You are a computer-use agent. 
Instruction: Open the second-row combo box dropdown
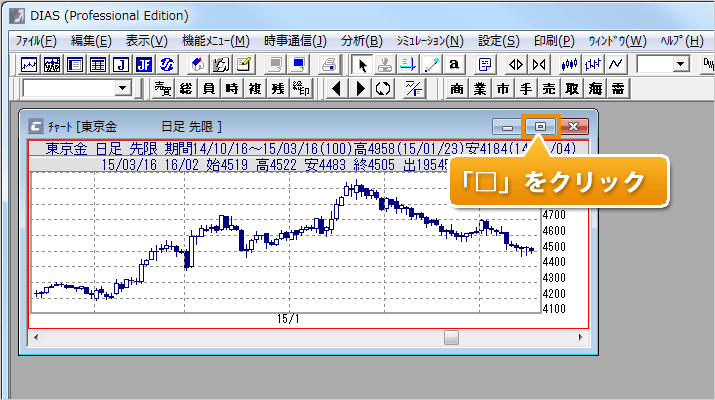click(x=123, y=89)
